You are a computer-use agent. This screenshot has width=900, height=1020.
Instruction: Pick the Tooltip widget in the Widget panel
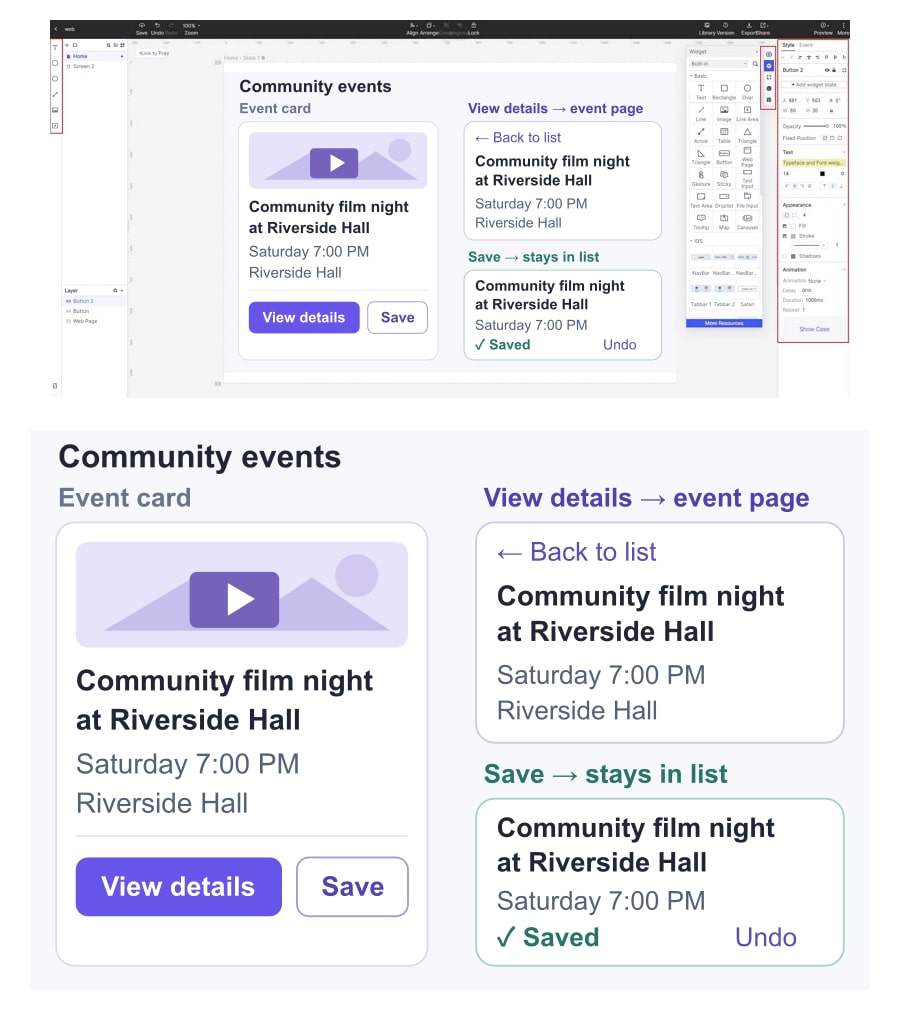701,221
